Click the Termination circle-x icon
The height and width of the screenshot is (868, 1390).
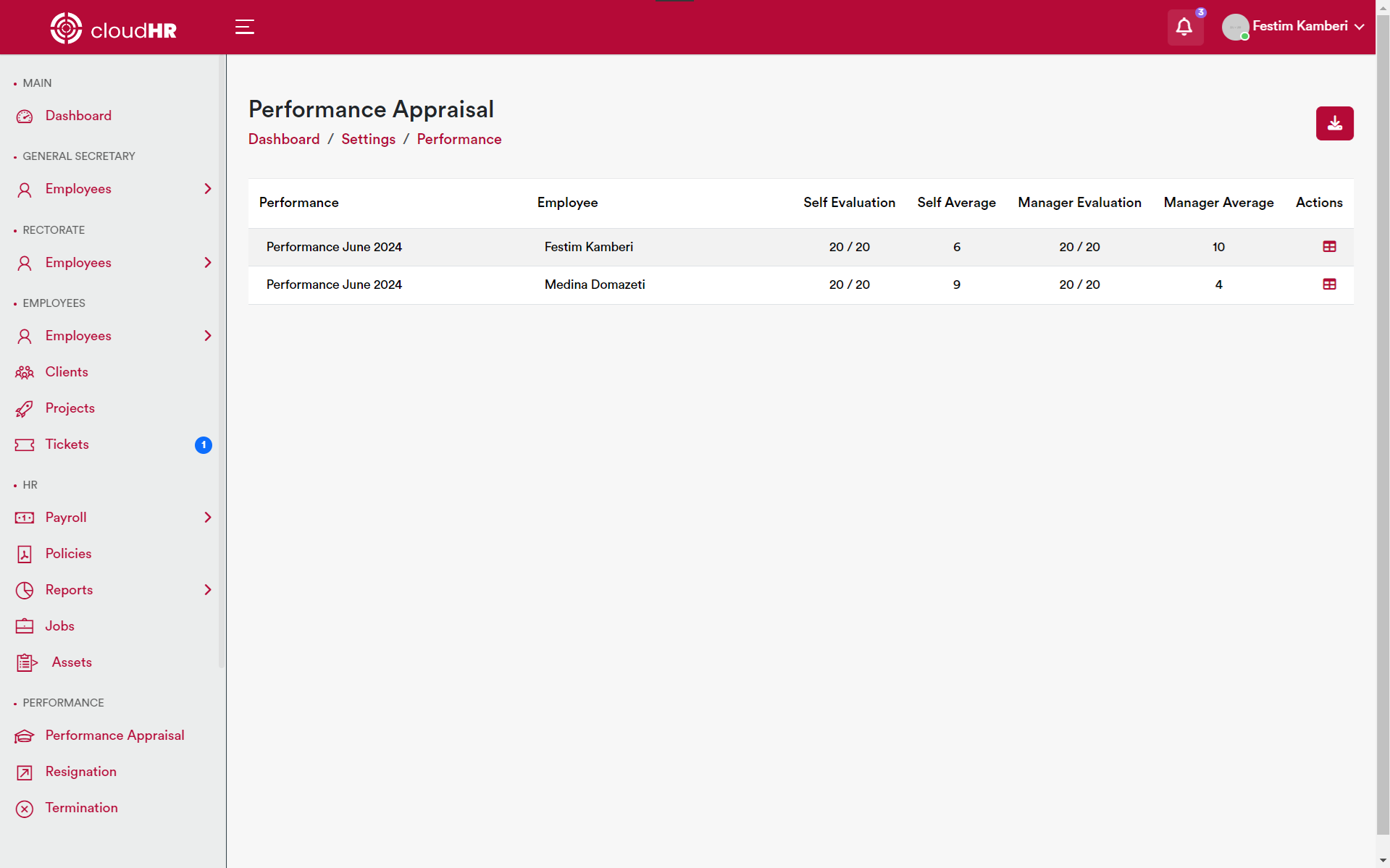25,809
